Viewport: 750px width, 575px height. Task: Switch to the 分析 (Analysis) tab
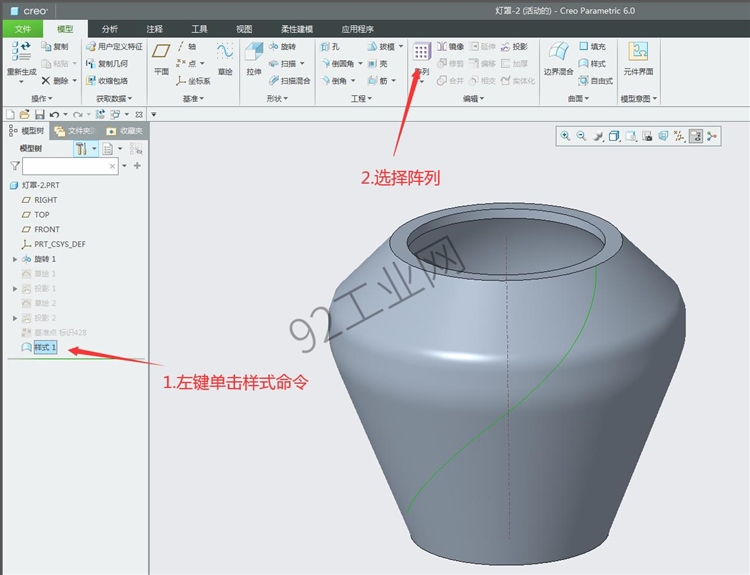110,29
